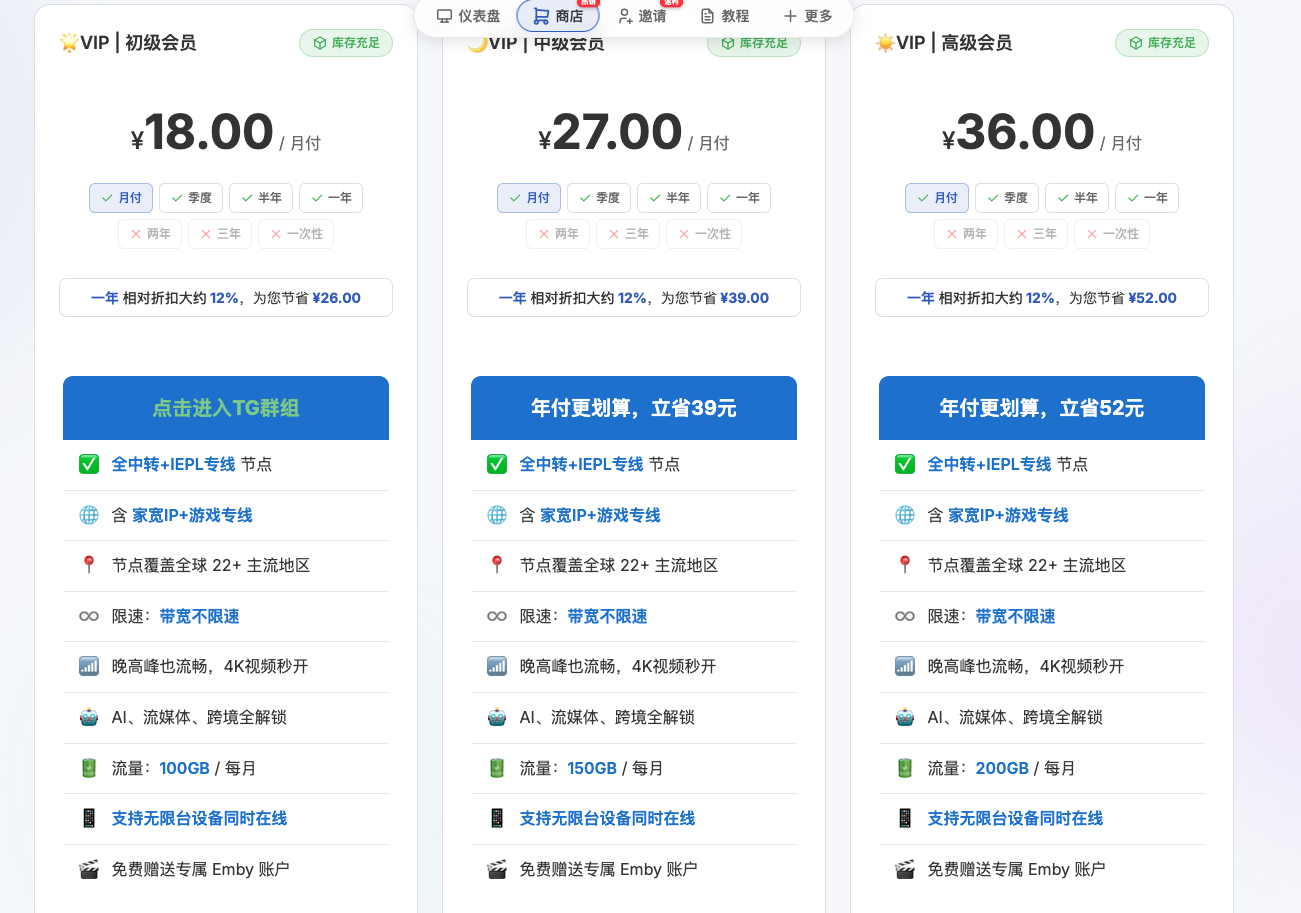Click the battery icon beside 流量 100GB
The image size is (1301, 913).
coord(89,768)
